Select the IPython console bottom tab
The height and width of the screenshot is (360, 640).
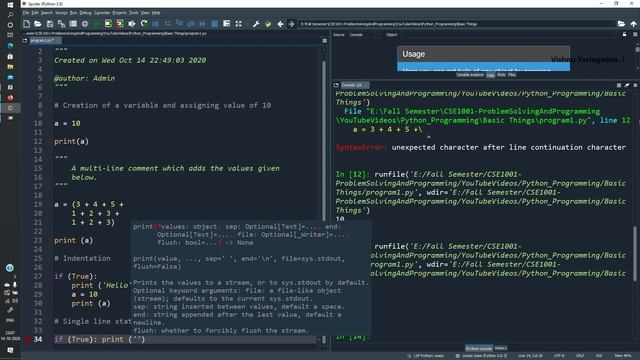pos(479,348)
